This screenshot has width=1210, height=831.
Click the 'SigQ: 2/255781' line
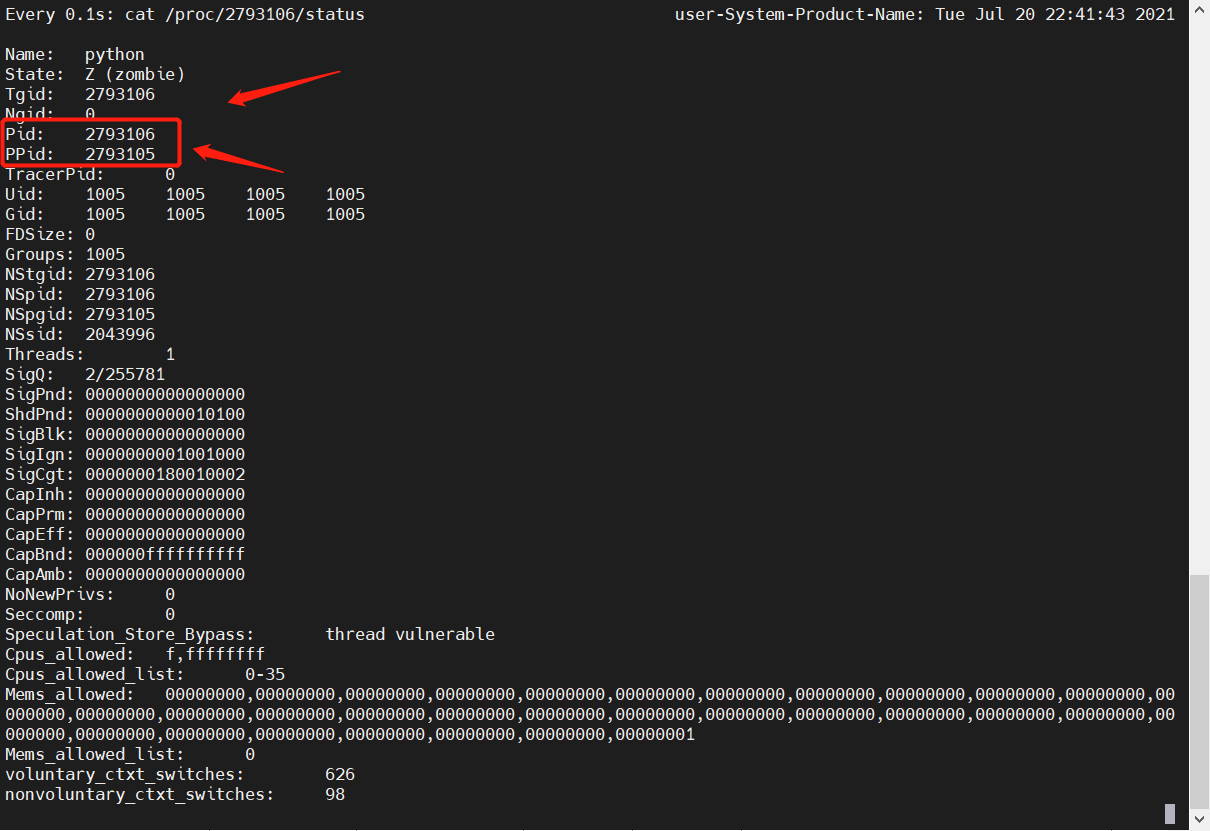click(85, 374)
